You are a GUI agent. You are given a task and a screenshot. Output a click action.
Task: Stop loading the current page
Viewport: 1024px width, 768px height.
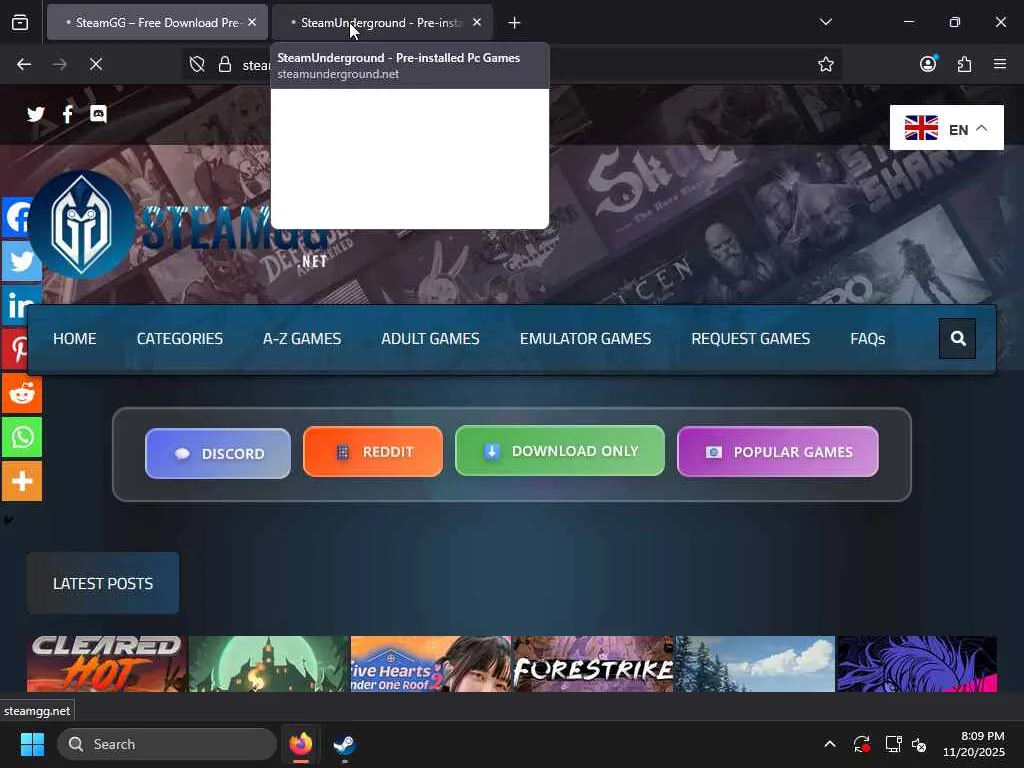(x=95, y=64)
